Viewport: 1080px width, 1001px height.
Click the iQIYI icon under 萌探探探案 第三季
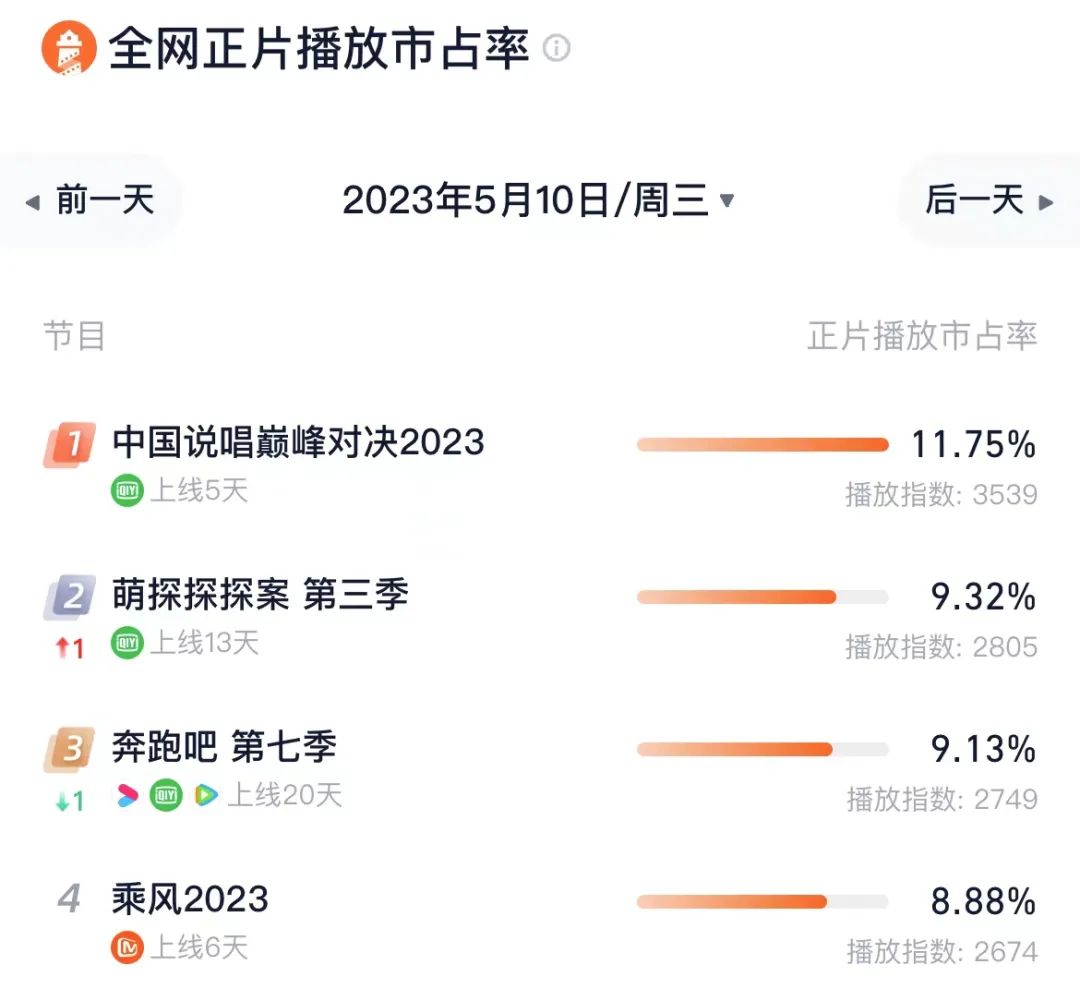(x=126, y=644)
